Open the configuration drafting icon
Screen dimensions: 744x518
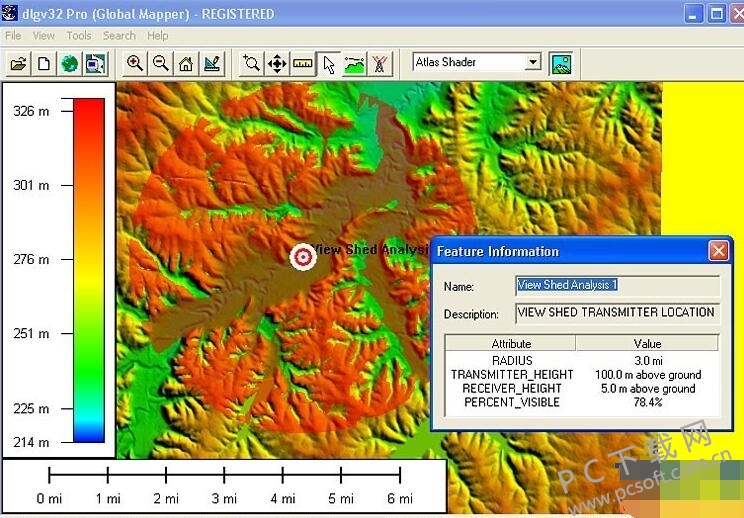point(212,64)
